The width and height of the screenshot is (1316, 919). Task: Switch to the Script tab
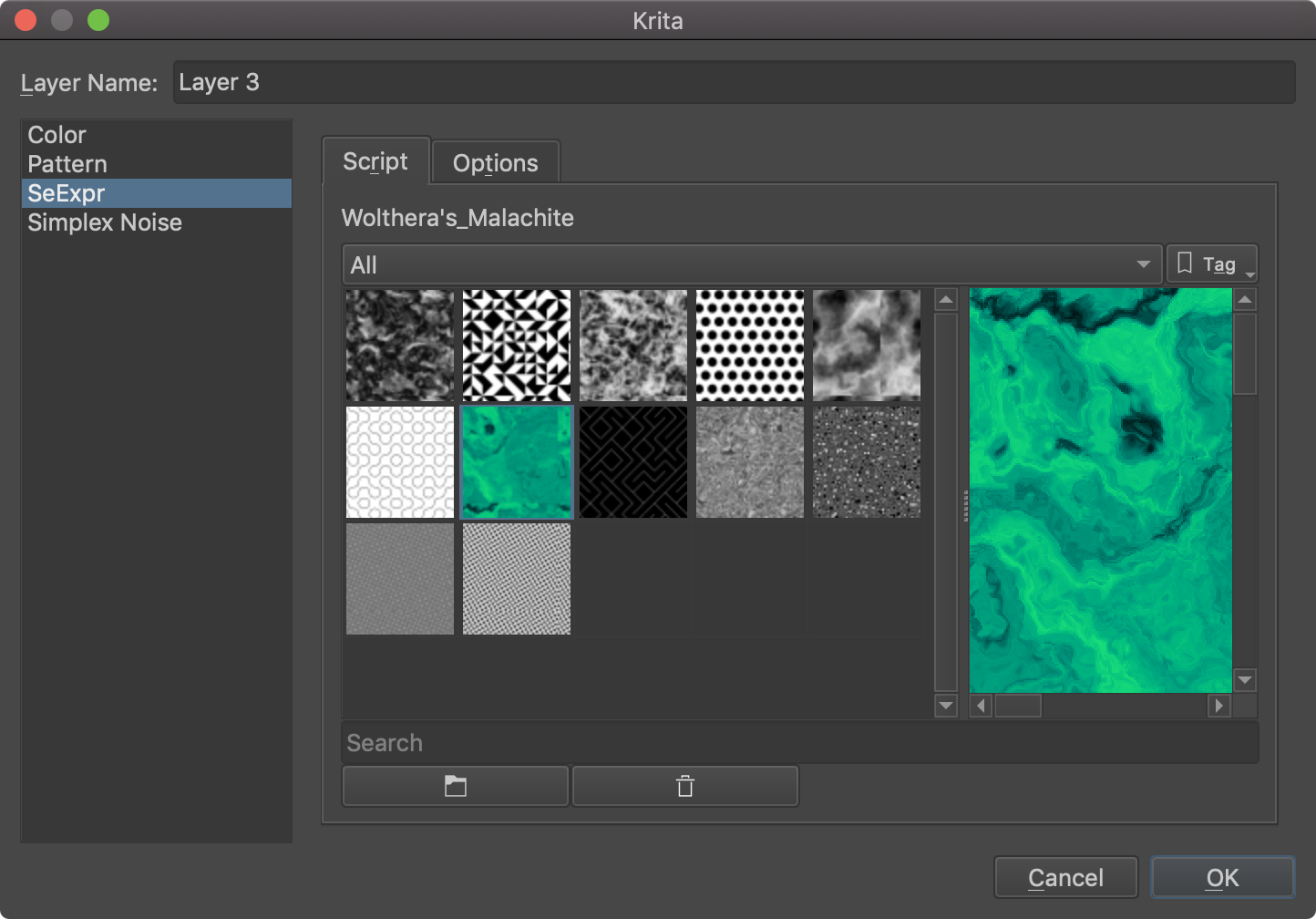pyautogui.click(x=375, y=162)
